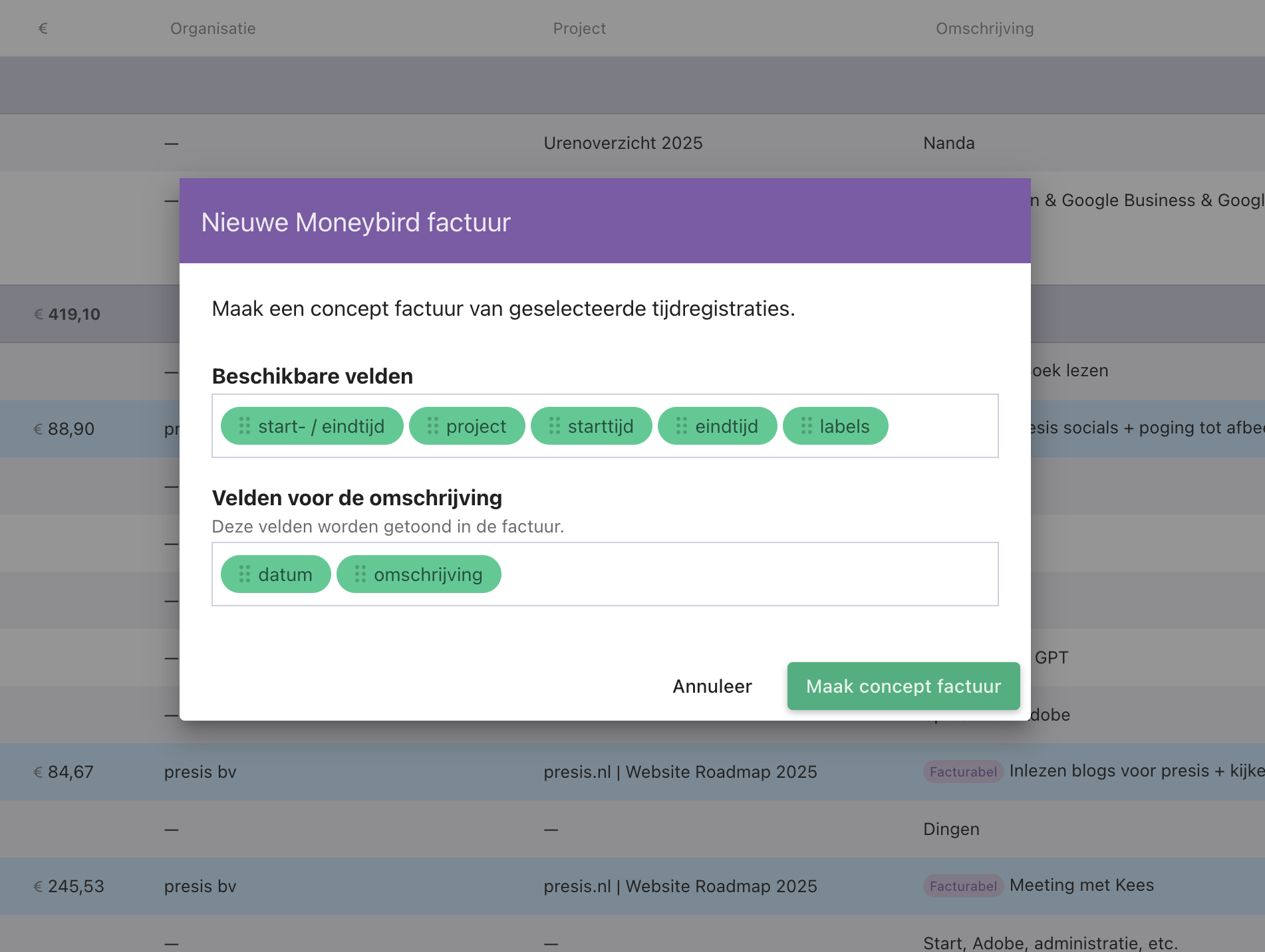This screenshot has height=952, width=1265.
Task: Click the drag handle on the start-/eindtijd pill
Action: (x=244, y=426)
